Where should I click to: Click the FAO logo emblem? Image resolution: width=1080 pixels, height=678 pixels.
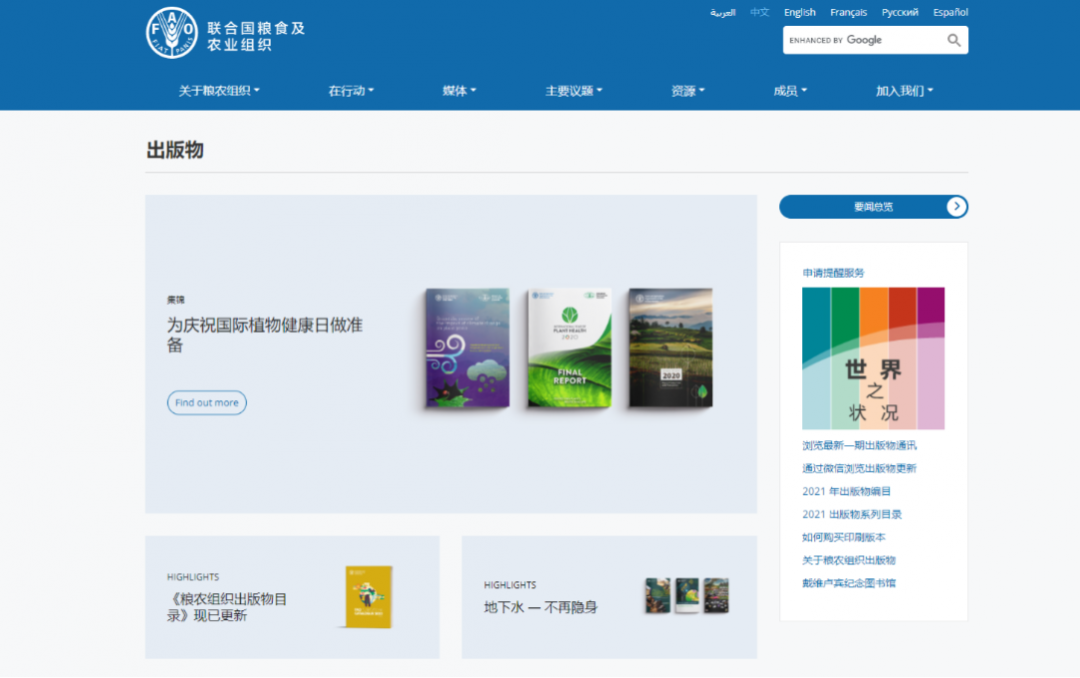click(172, 32)
